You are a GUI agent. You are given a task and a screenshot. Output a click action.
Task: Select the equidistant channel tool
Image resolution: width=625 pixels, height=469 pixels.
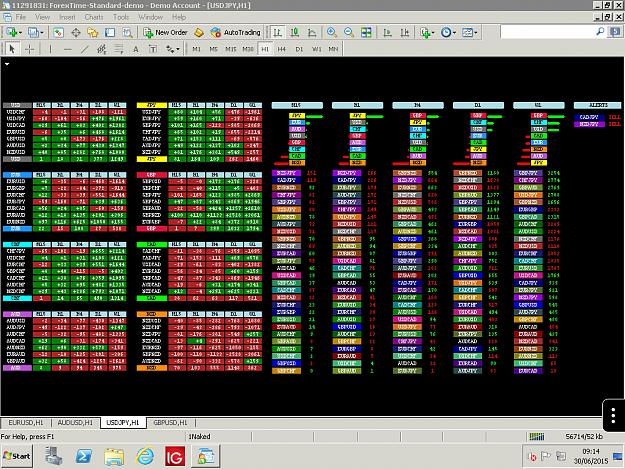(102, 49)
